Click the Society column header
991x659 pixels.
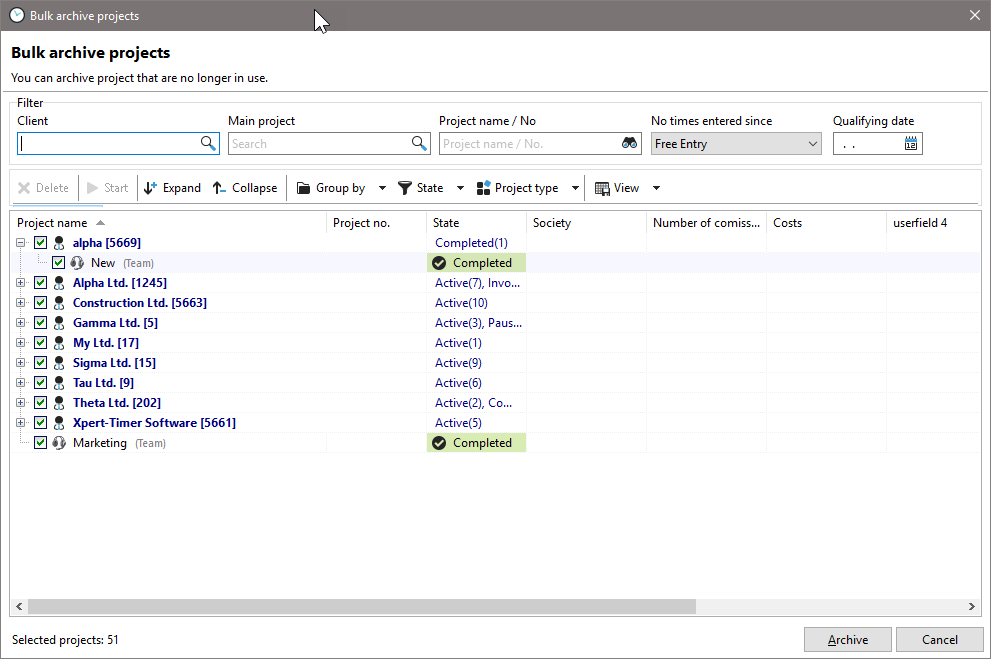[x=586, y=222]
